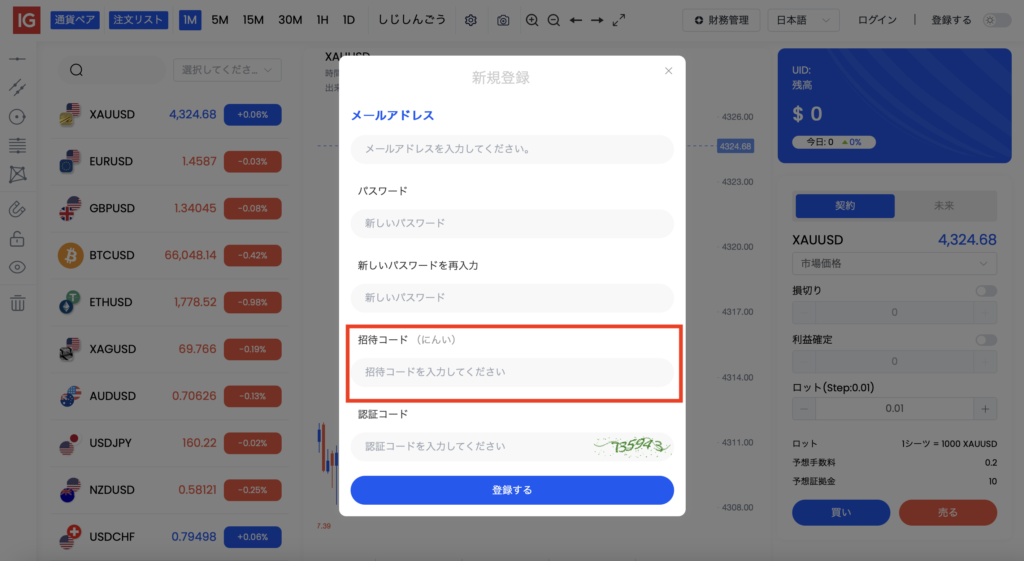Focus the パスワード input field
This screenshot has width=1024, height=561.
[x=512, y=223]
